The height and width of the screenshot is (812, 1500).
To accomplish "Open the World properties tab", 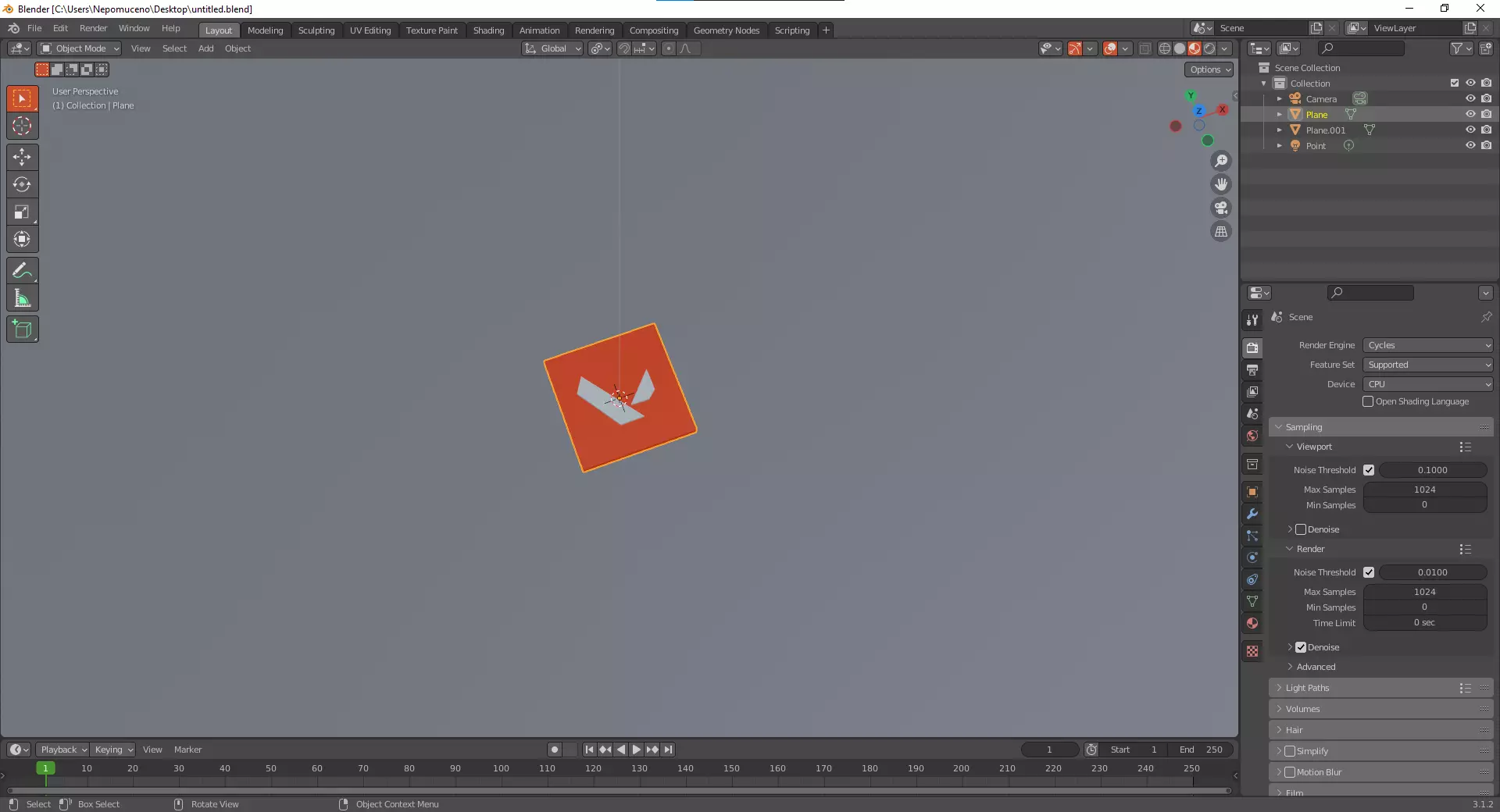I will 1252,436.
